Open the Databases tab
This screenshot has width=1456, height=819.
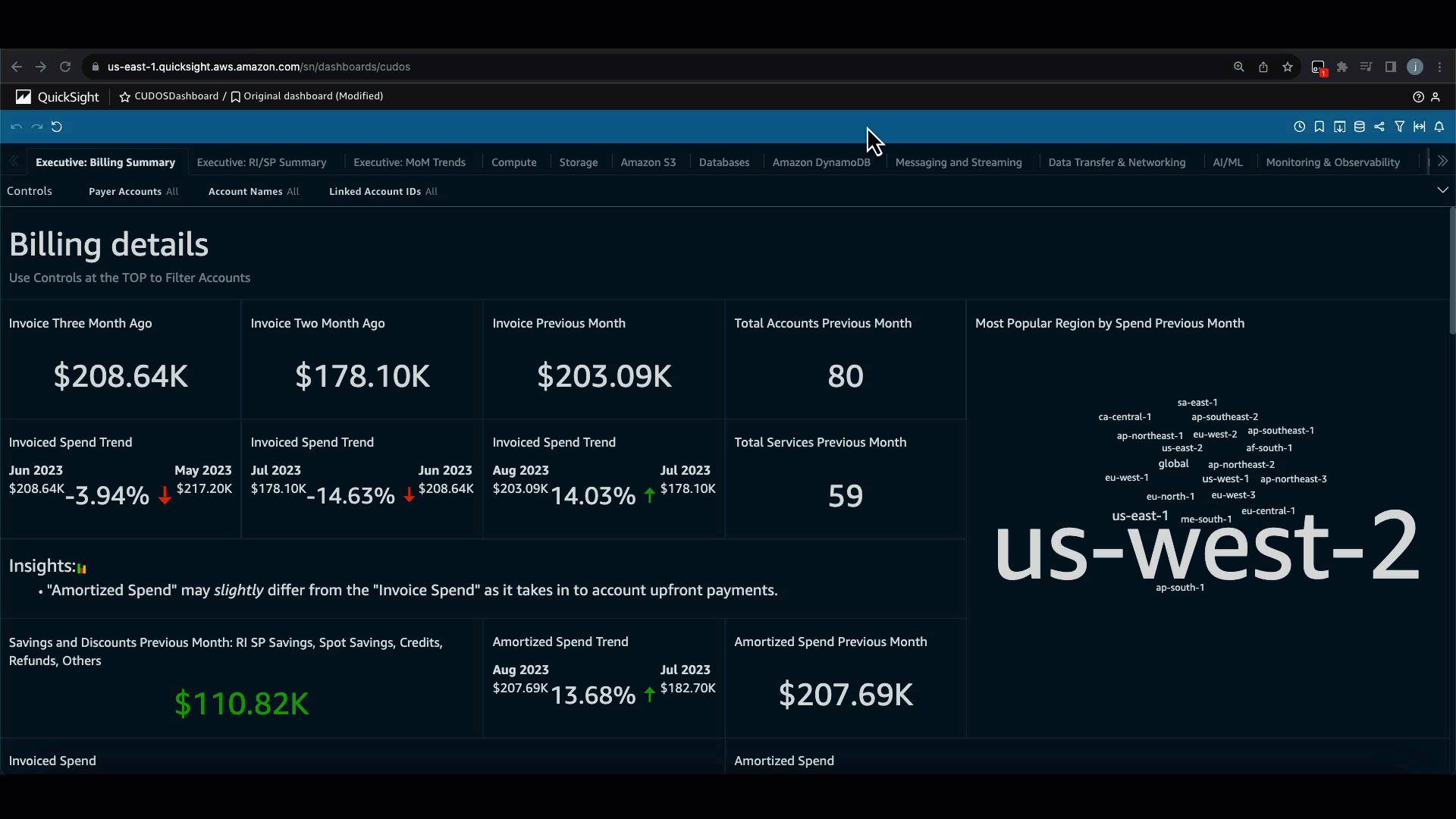[x=724, y=162]
